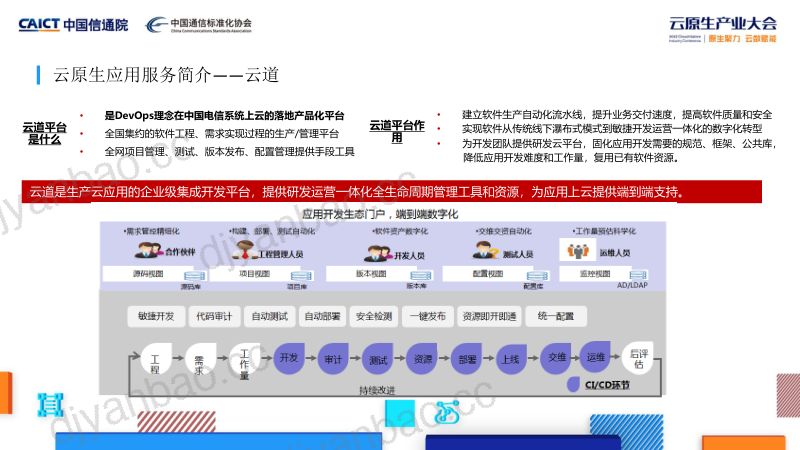Viewport: 800px width, 450px height.
Task: Click the 工作量预估科学化 label
Action: pos(604,231)
